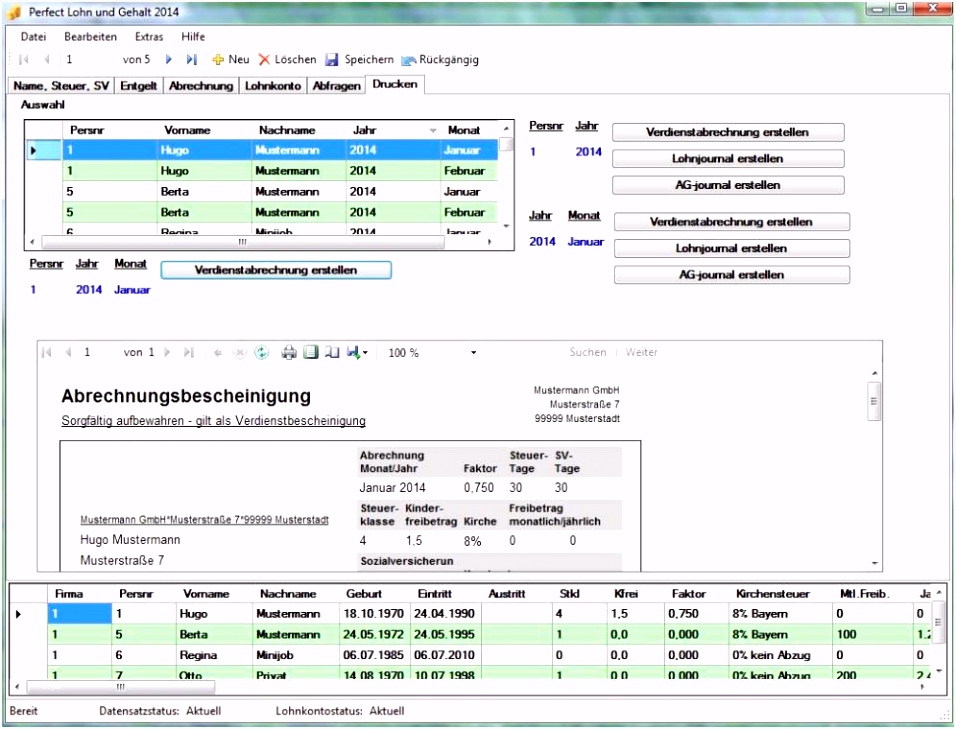Jump to last record in main toolbar
Viewport: 956px width, 729px height.
[191, 60]
